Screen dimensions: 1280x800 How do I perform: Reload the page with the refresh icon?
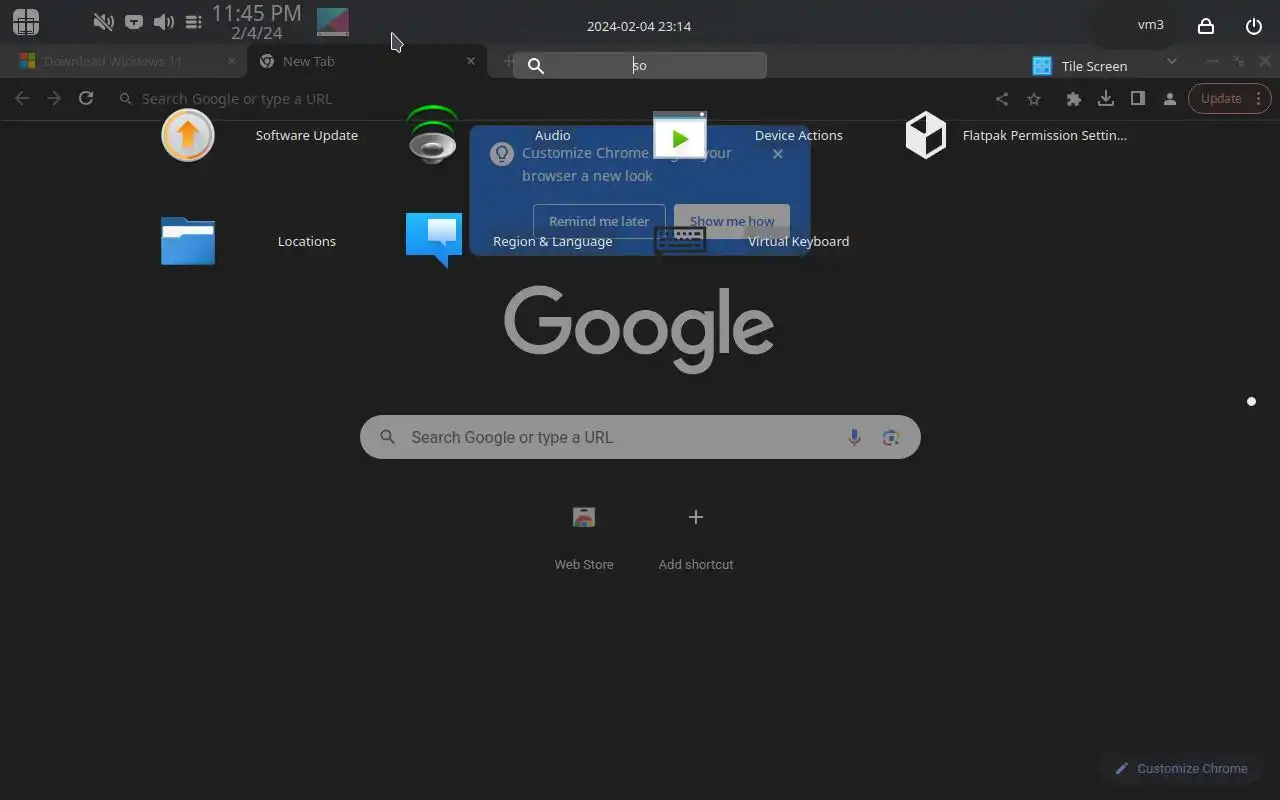pyautogui.click(x=86, y=98)
